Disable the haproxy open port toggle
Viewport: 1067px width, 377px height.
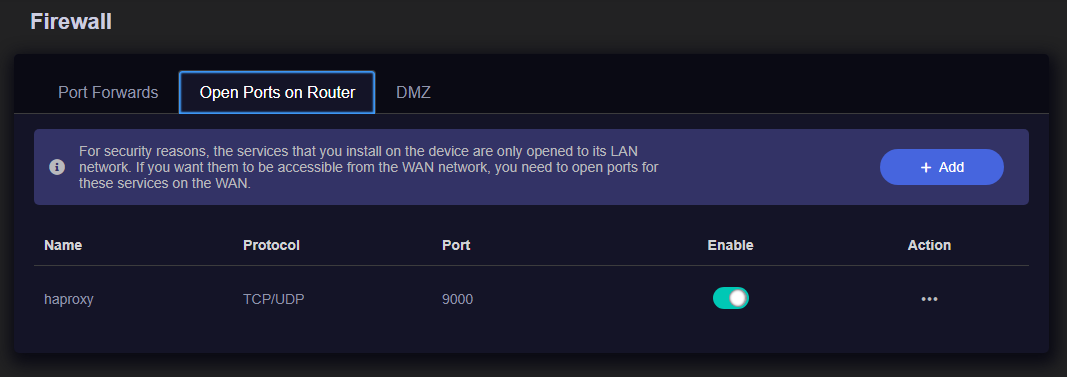[x=731, y=298]
